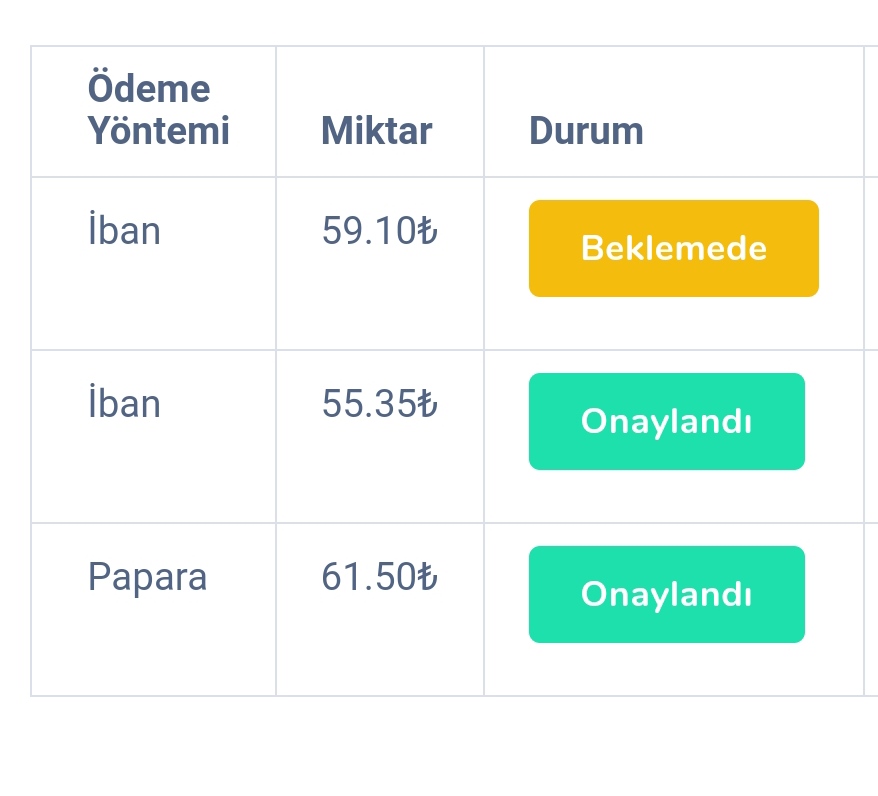The height and width of the screenshot is (796, 878).
Task: Click the 61.50₺ amount
Action: (379, 576)
